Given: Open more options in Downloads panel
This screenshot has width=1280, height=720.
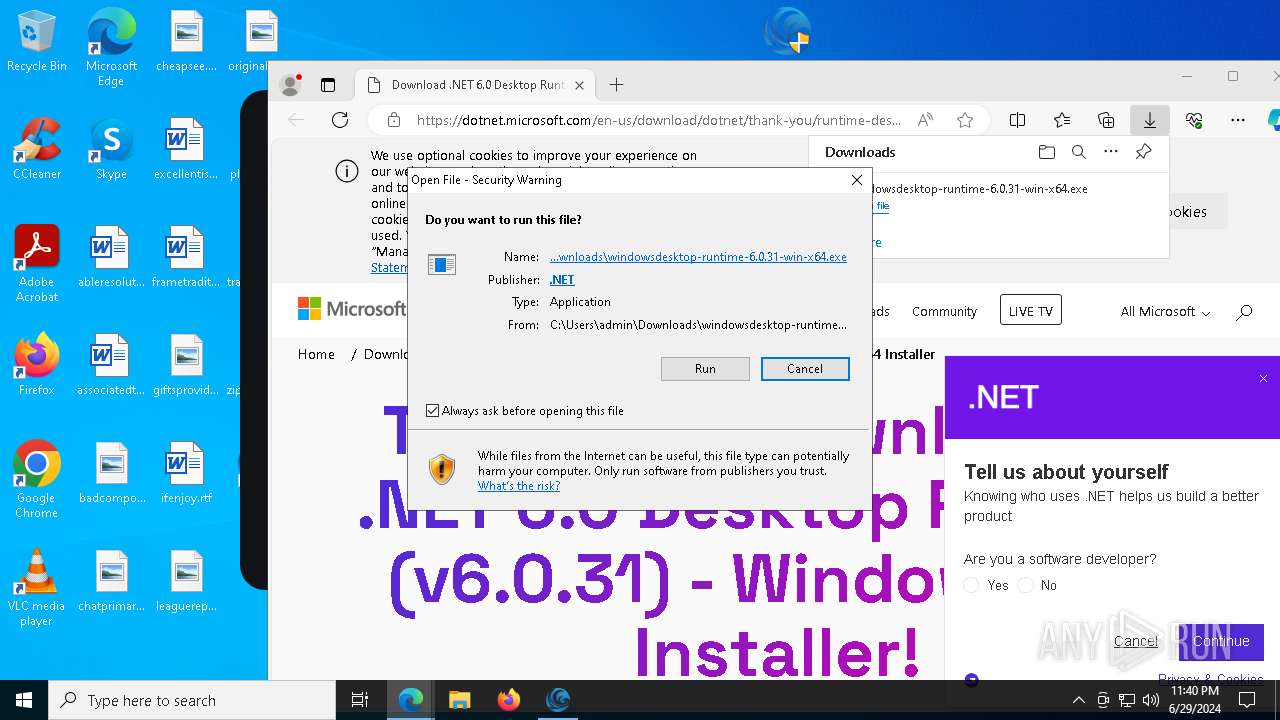Looking at the screenshot, I should tap(1110, 152).
